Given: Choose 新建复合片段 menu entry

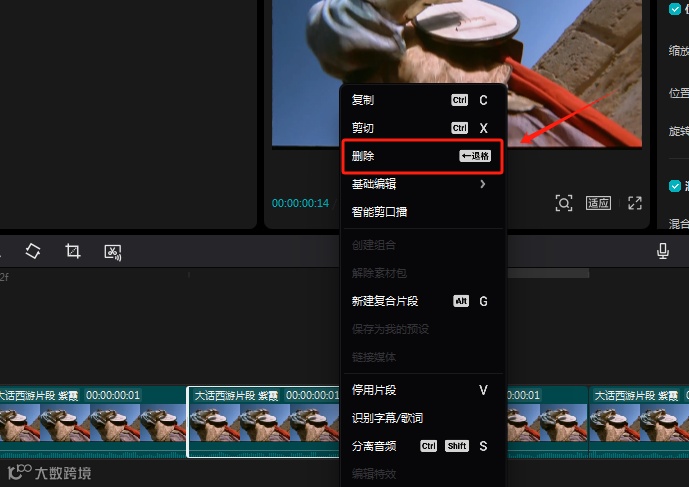Looking at the screenshot, I should click(423, 301).
